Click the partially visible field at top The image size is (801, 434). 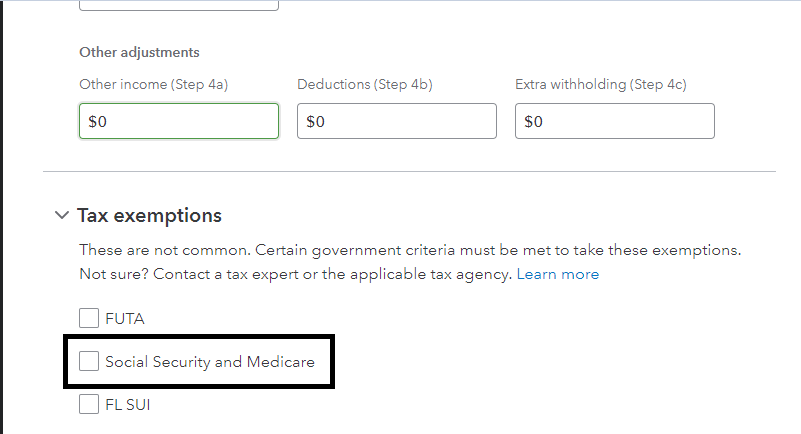coord(178,5)
